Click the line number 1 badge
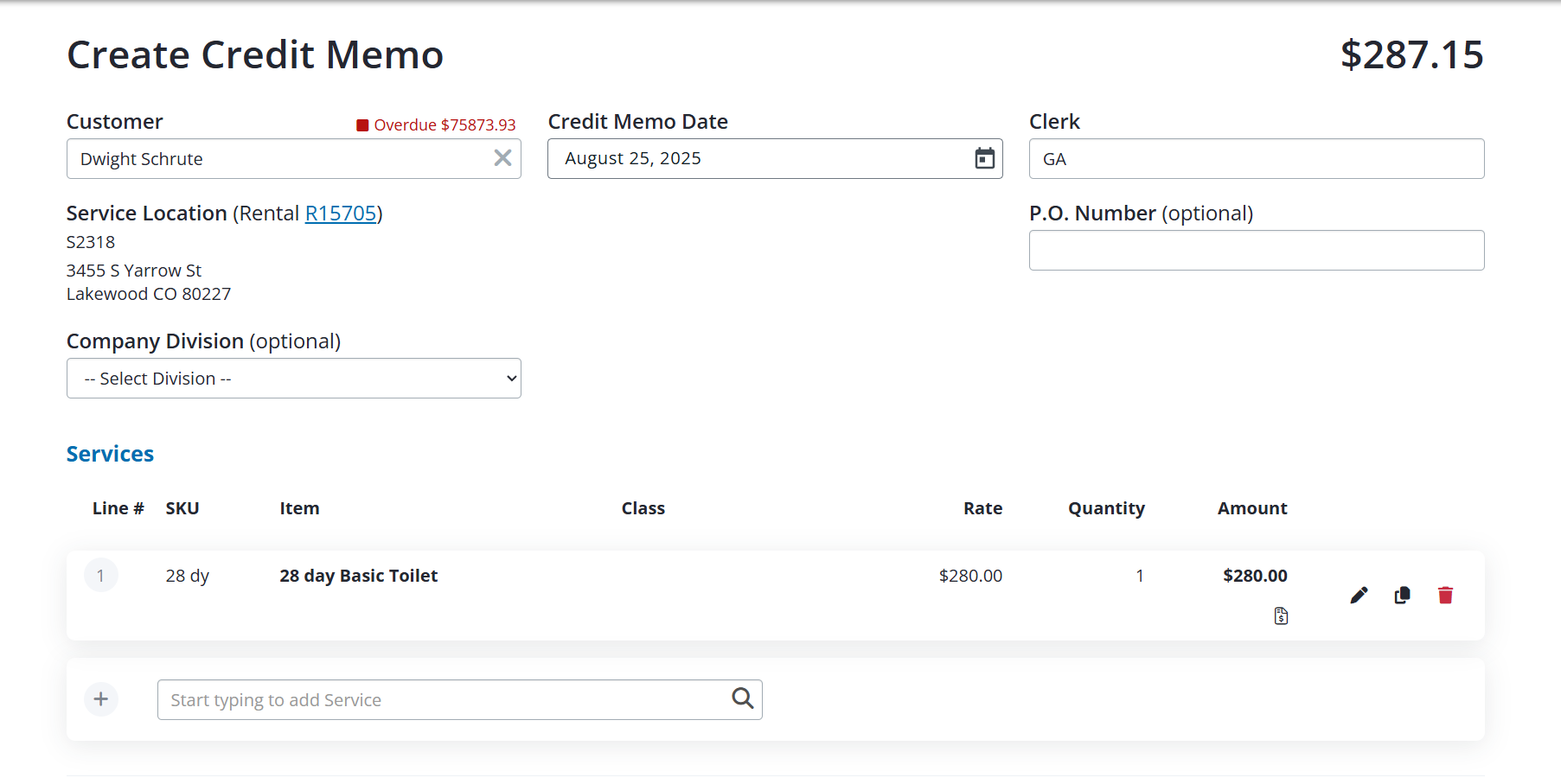The image size is (1561, 784). (x=101, y=574)
